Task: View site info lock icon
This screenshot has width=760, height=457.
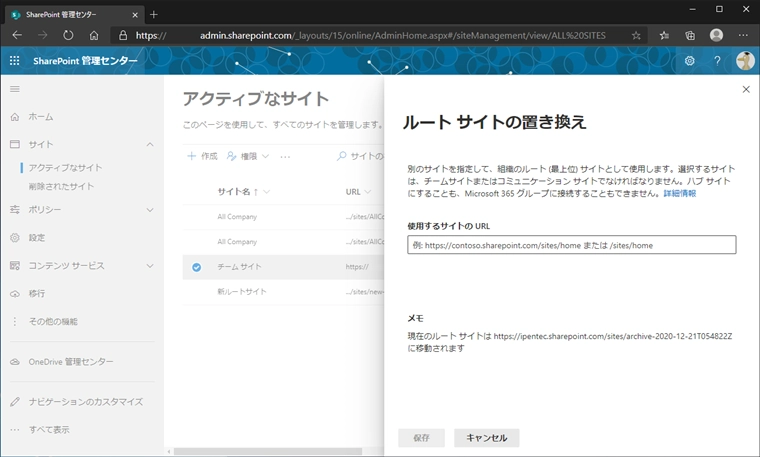Action: (123, 35)
